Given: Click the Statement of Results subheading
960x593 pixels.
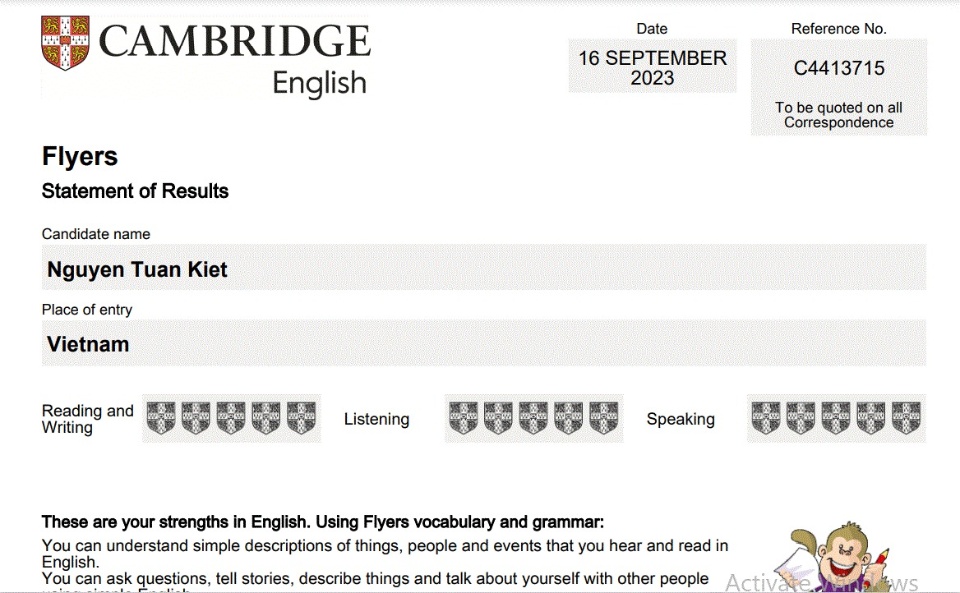Looking at the screenshot, I should (x=135, y=191).
